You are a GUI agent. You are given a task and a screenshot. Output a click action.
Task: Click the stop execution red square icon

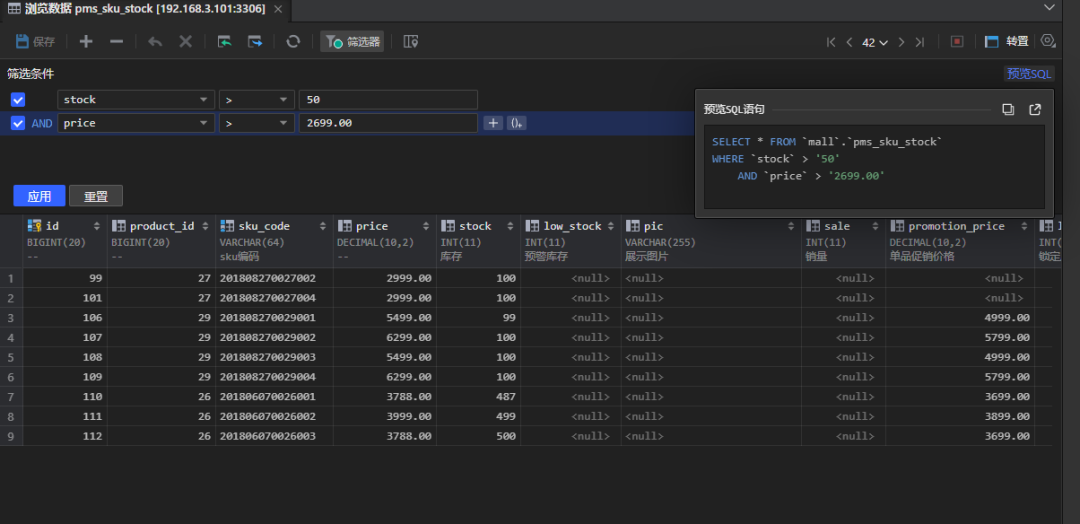pos(957,42)
